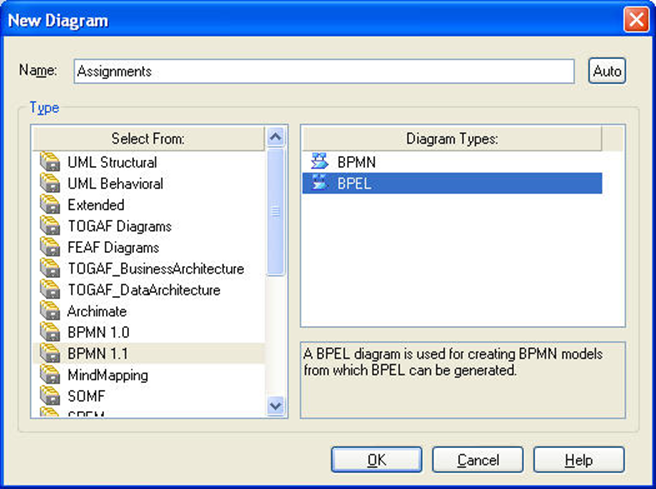Click the Select From column header
Screen dimensions: 656x489
pyautogui.click(x=149, y=138)
